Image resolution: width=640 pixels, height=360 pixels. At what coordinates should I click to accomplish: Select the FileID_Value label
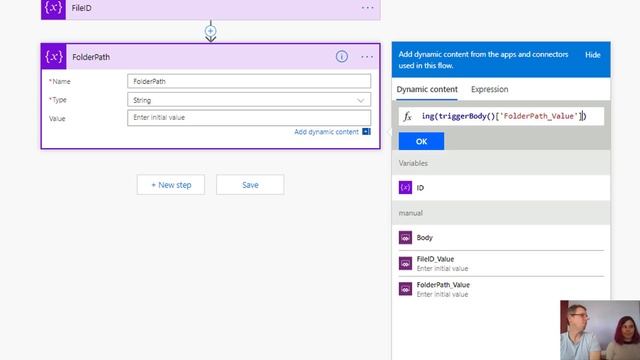click(x=435, y=259)
